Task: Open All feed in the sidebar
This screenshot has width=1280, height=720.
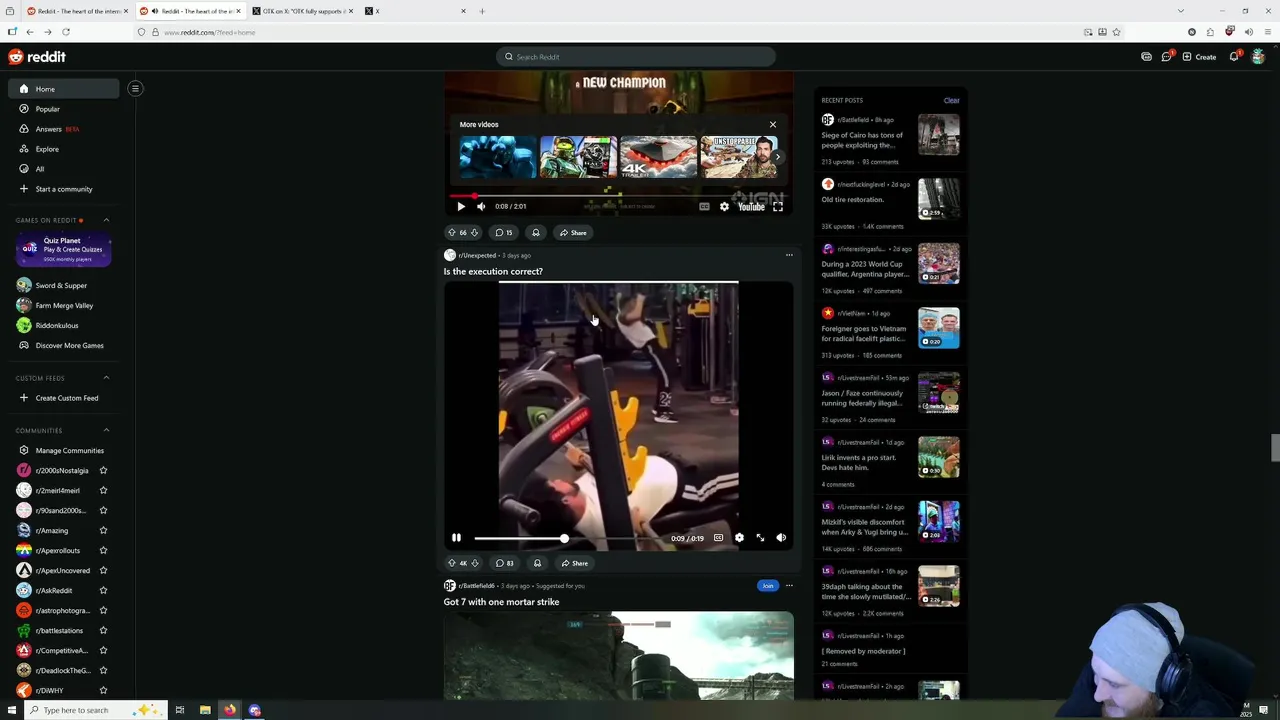Action: click(64, 169)
